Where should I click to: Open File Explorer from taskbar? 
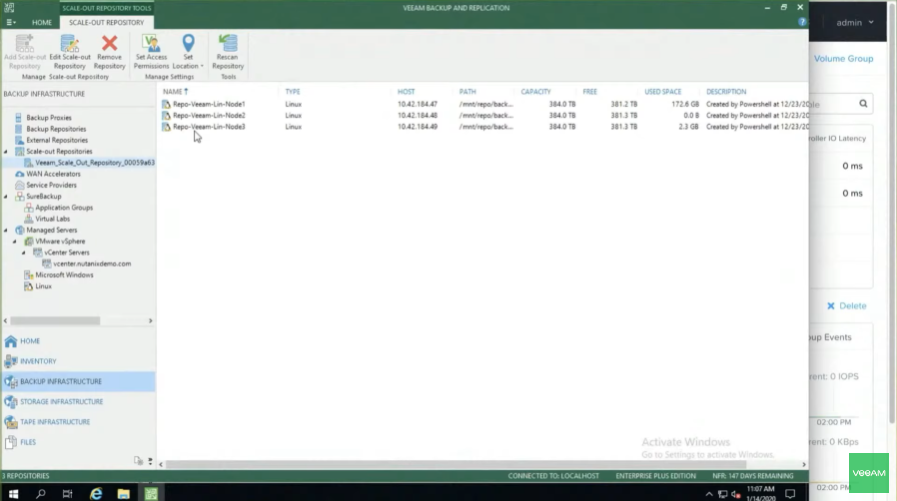click(124, 494)
